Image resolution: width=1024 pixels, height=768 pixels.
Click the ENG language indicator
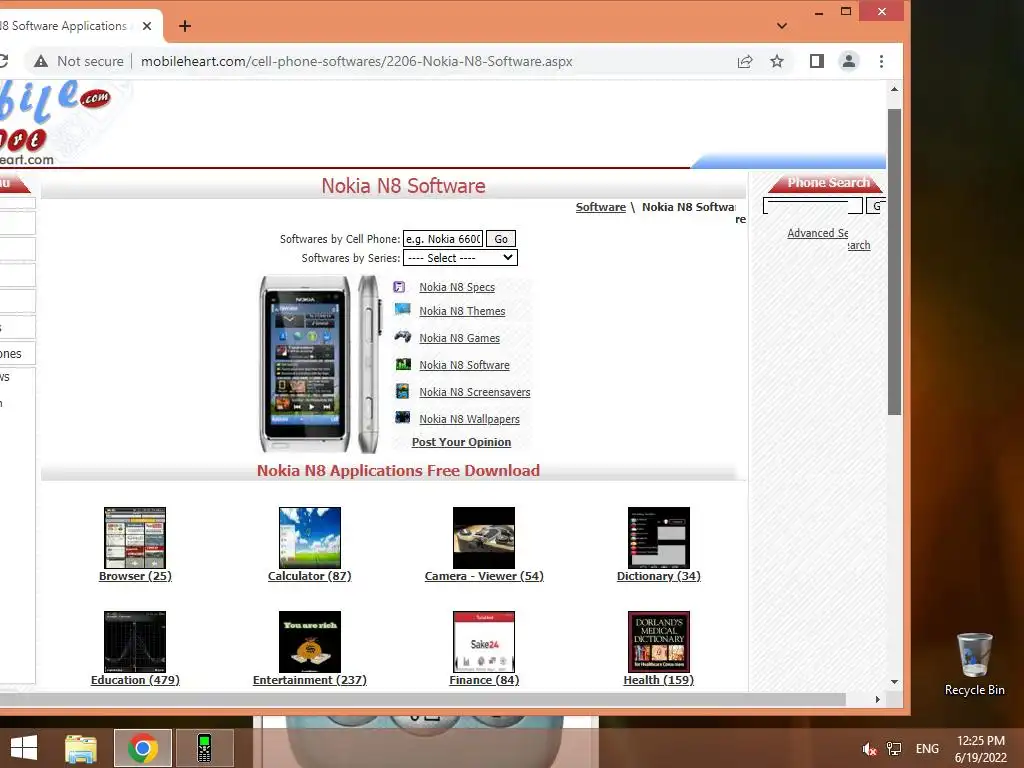coord(927,749)
